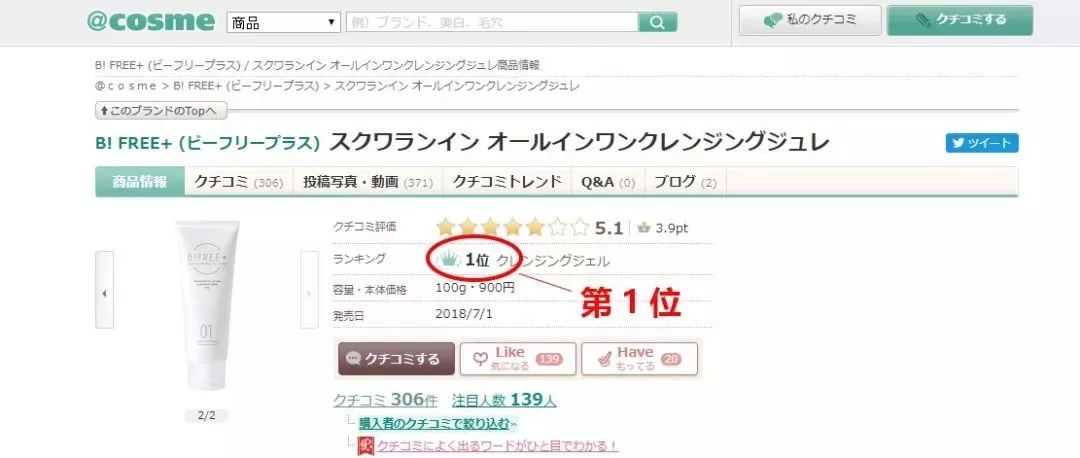Click the magnifier search button

tap(658, 22)
